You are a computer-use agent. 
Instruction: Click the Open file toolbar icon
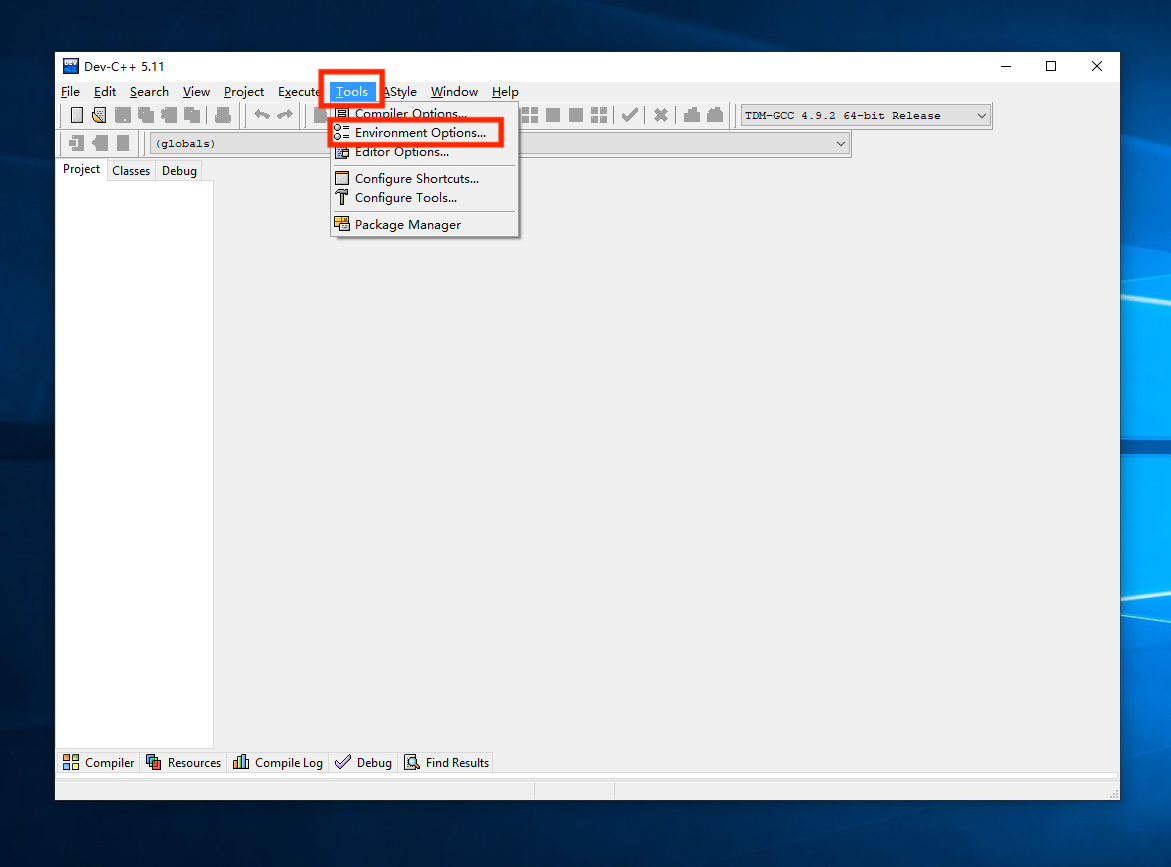(x=99, y=115)
